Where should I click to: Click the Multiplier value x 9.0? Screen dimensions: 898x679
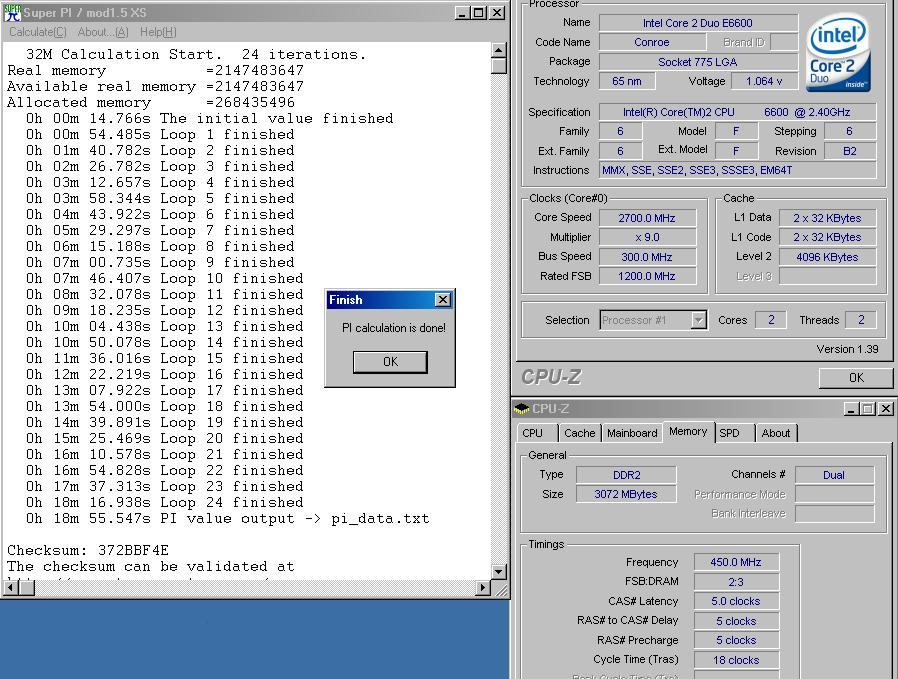[x=647, y=238]
